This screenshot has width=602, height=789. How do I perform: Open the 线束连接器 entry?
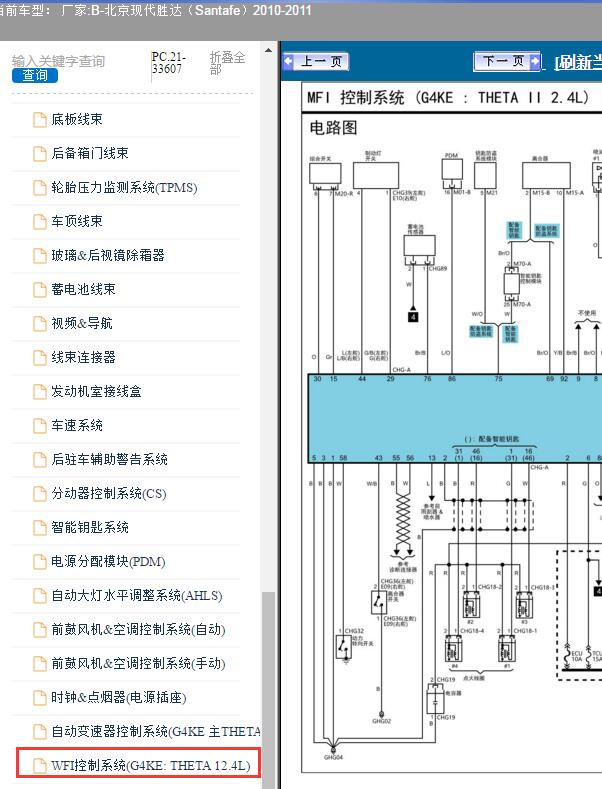83,357
